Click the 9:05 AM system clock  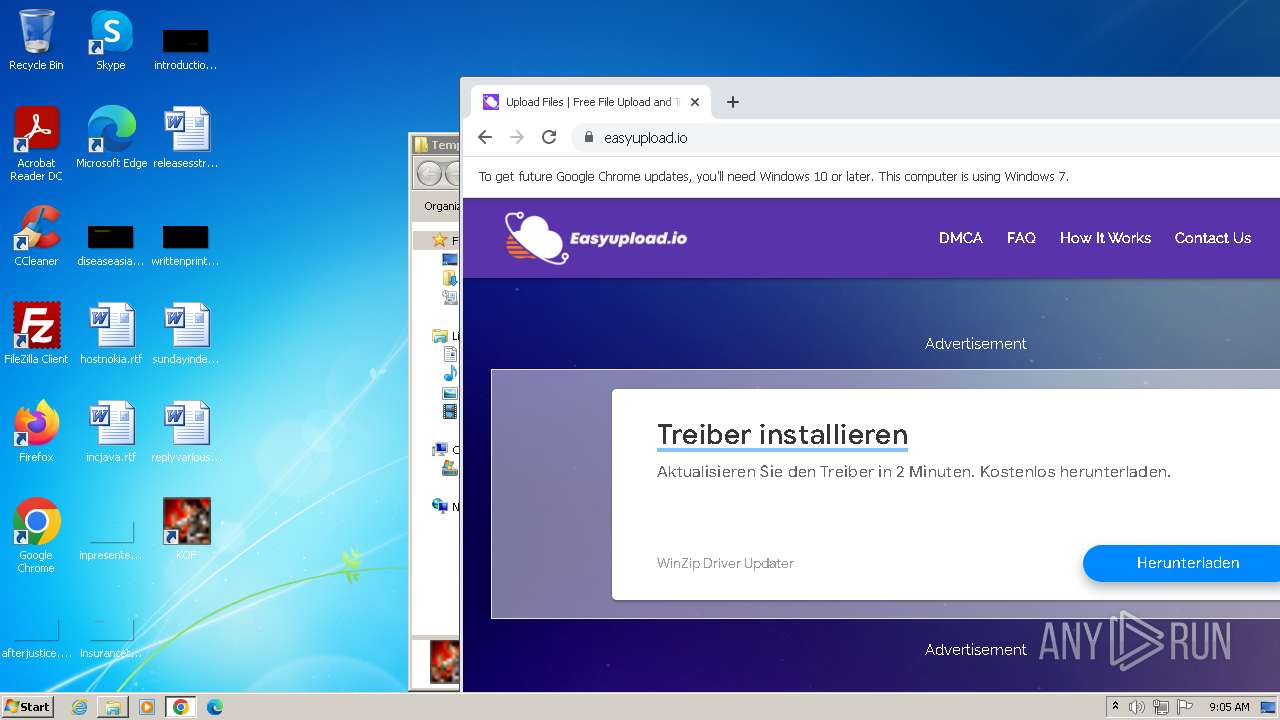tap(1229, 707)
